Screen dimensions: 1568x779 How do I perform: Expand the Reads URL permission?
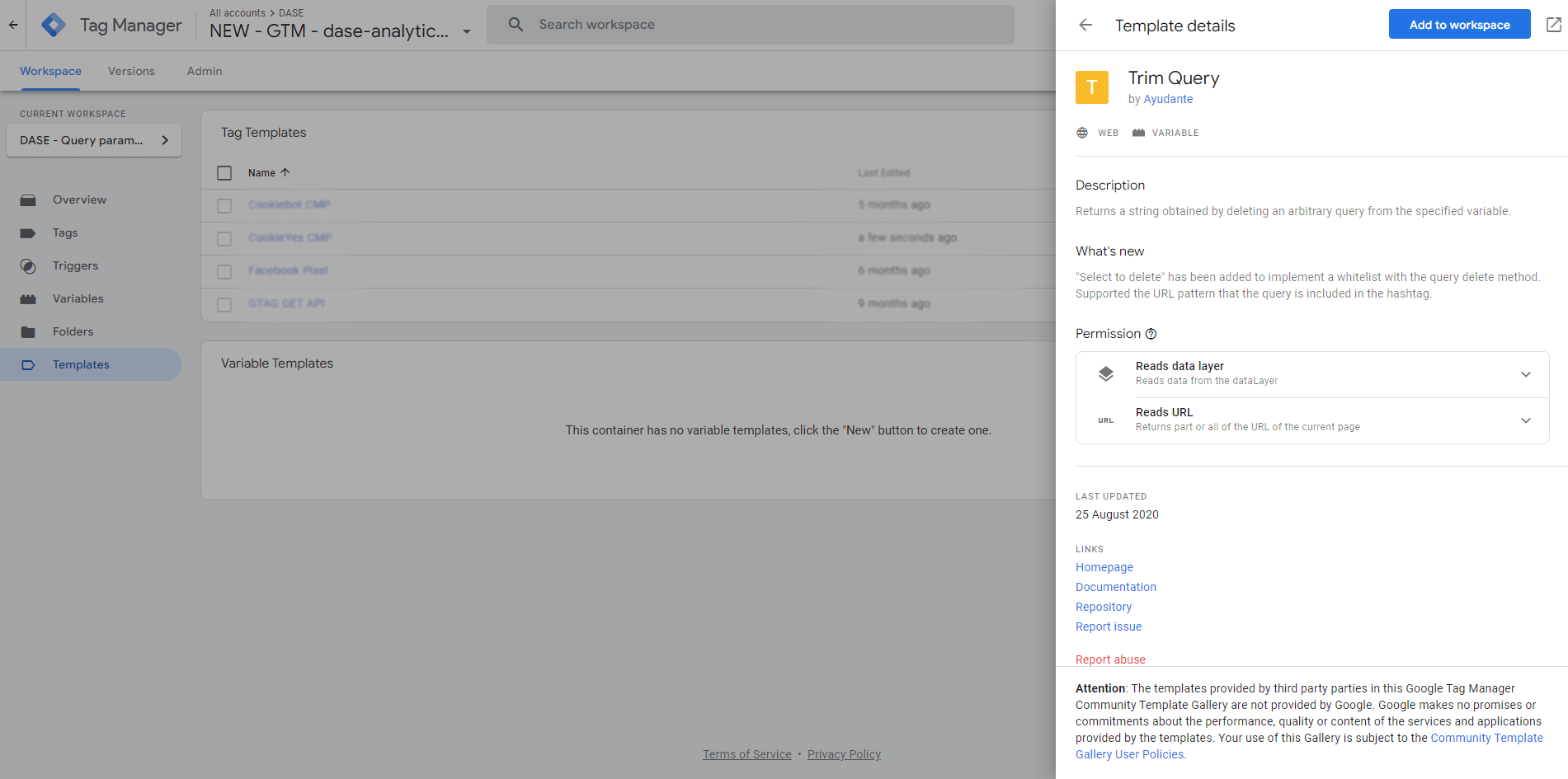click(x=1526, y=420)
